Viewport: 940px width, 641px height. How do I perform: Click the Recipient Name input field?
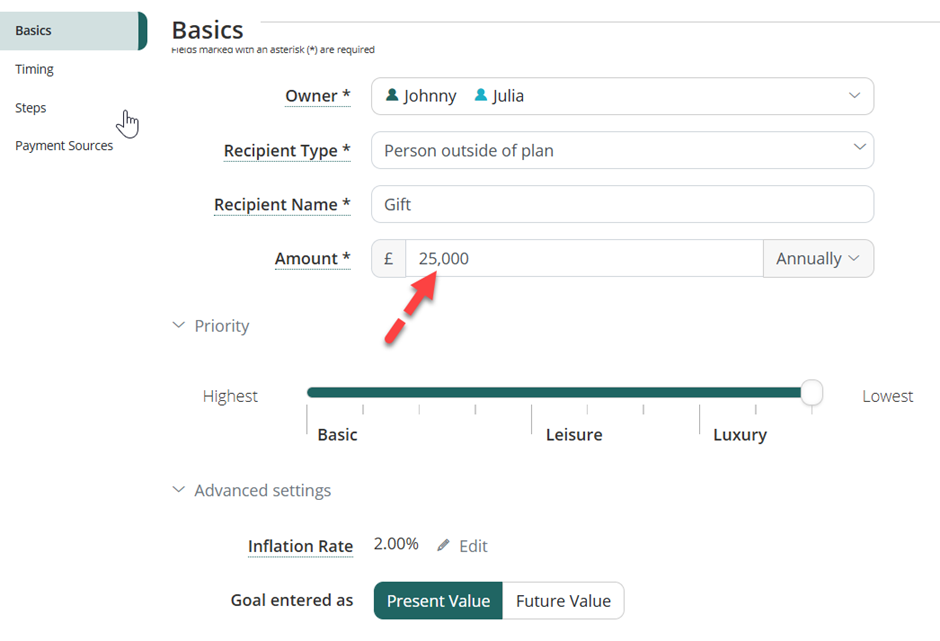622,204
